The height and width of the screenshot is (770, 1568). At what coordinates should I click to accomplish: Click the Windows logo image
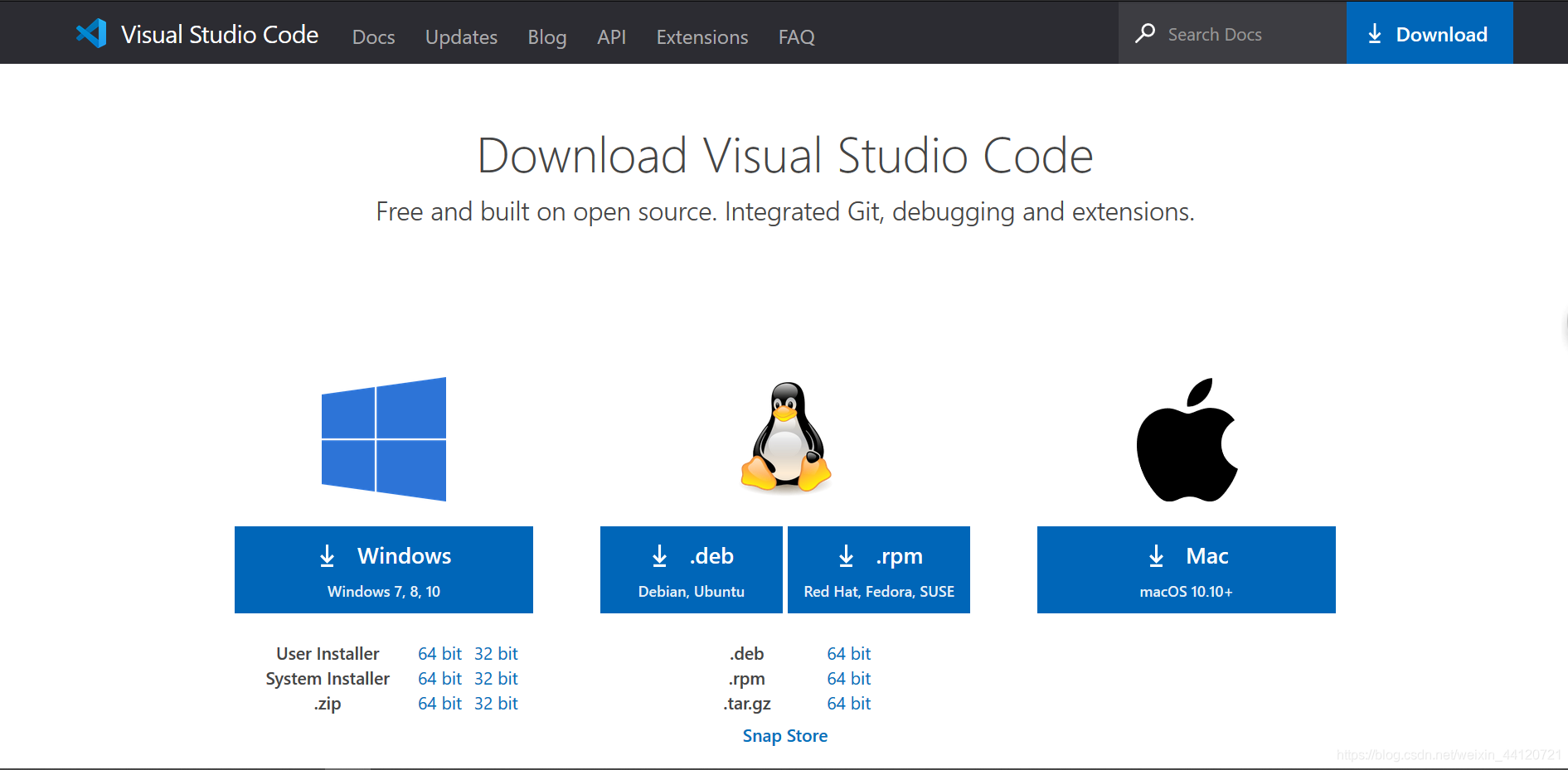(x=384, y=439)
